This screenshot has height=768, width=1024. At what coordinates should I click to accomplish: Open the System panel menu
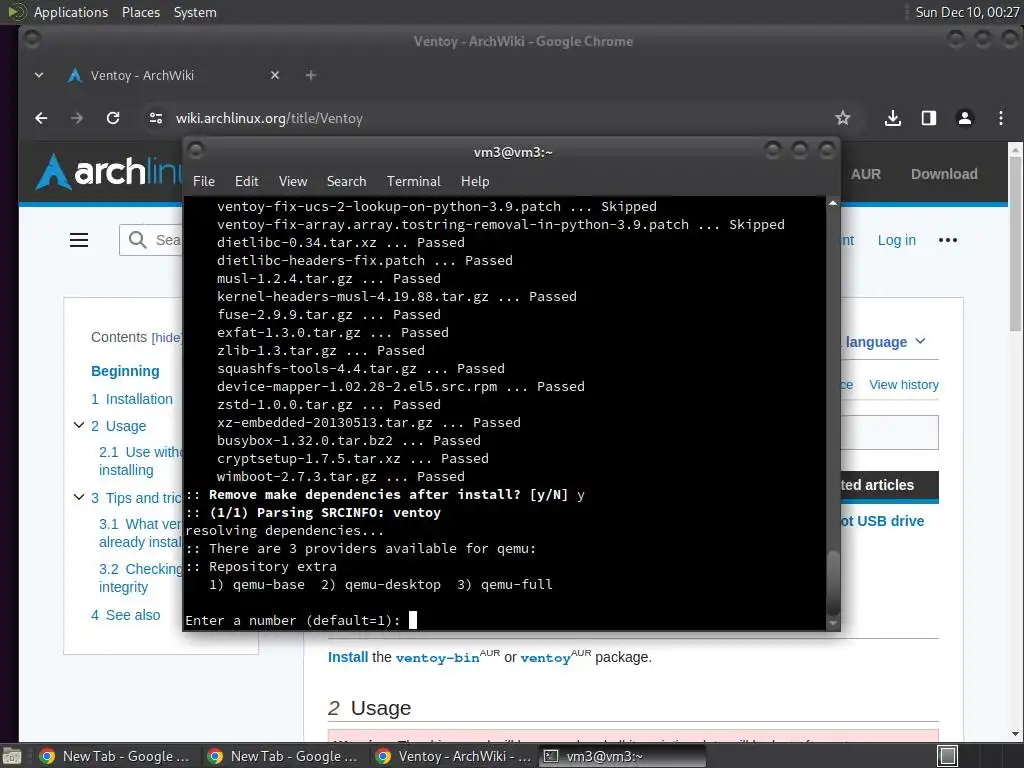coord(195,12)
